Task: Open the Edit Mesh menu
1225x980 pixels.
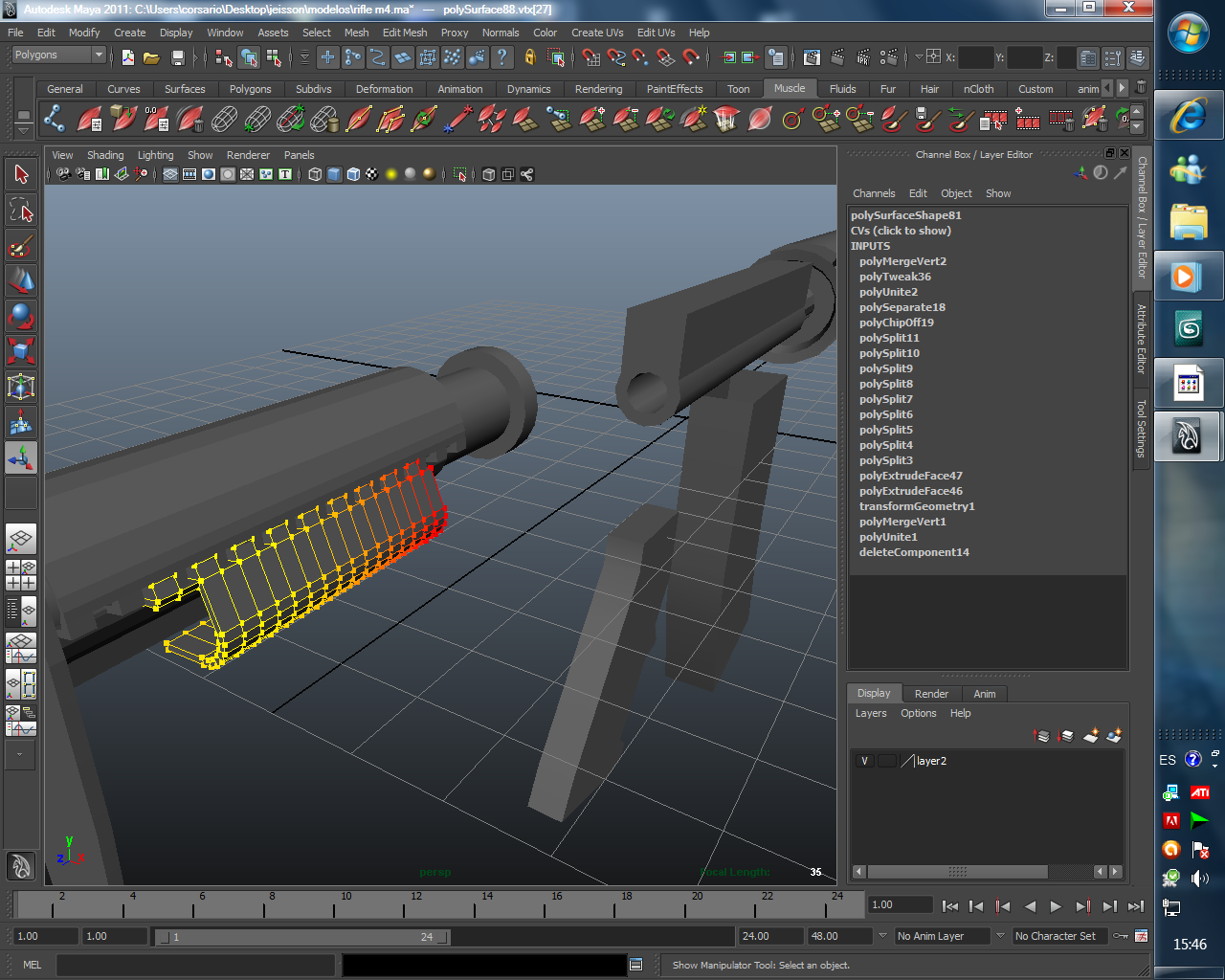Action: (x=405, y=33)
